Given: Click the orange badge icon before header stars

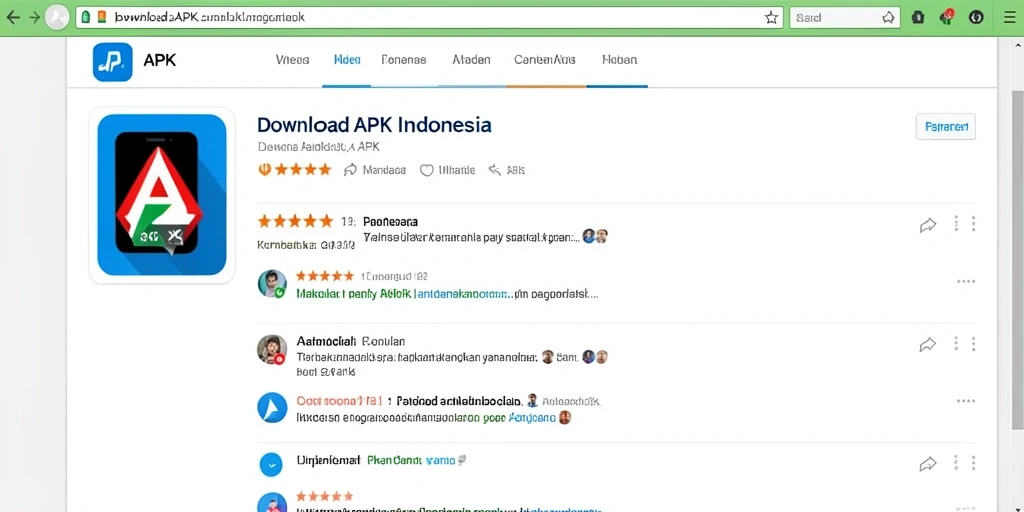Looking at the screenshot, I should click(x=264, y=170).
